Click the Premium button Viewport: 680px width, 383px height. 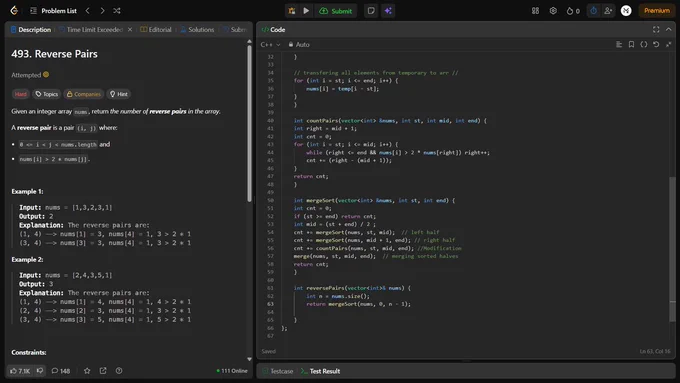657,11
